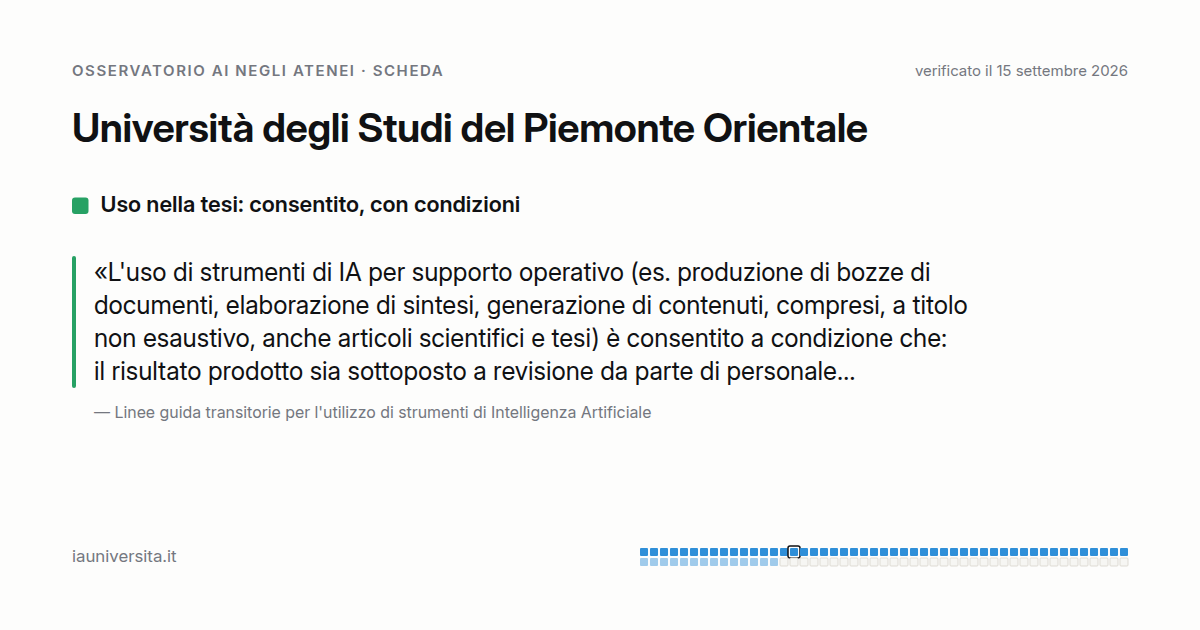Click the green status square indicator
Screen dimensions: 1200x630
coord(80,205)
